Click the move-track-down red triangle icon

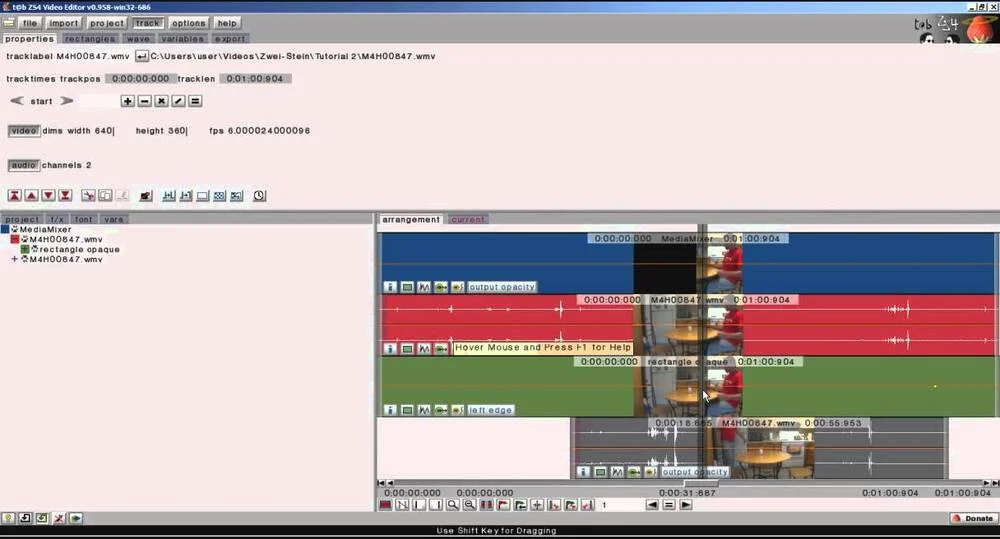[48, 196]
